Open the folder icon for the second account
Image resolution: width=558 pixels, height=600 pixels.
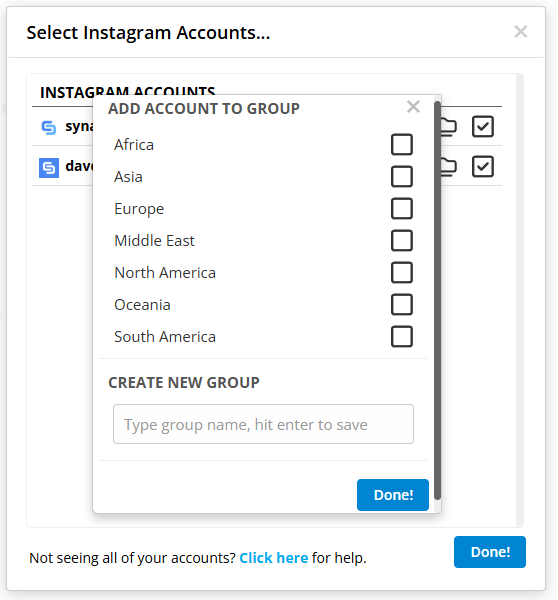click(x=449, y=167)
